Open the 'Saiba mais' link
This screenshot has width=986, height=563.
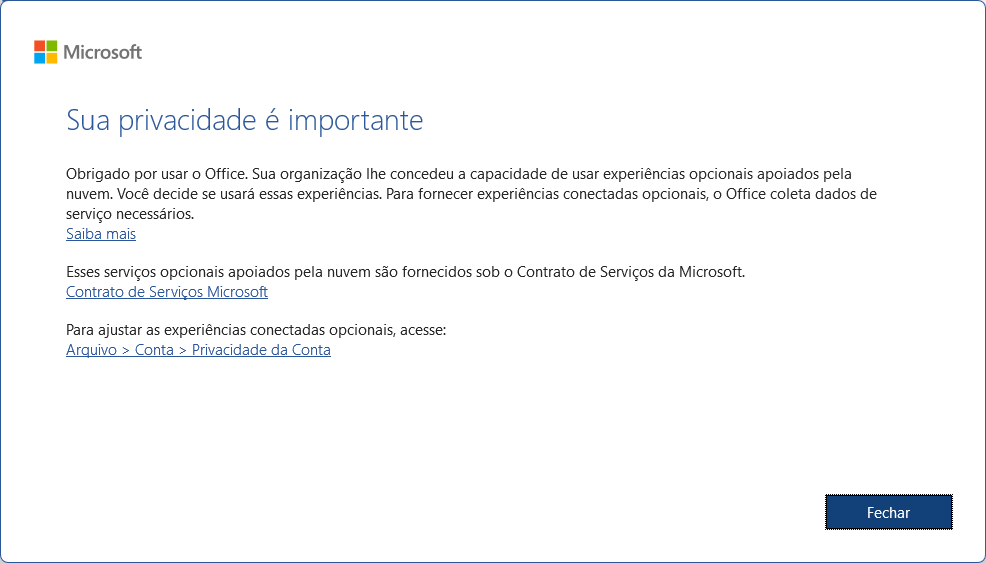(100, 234)
